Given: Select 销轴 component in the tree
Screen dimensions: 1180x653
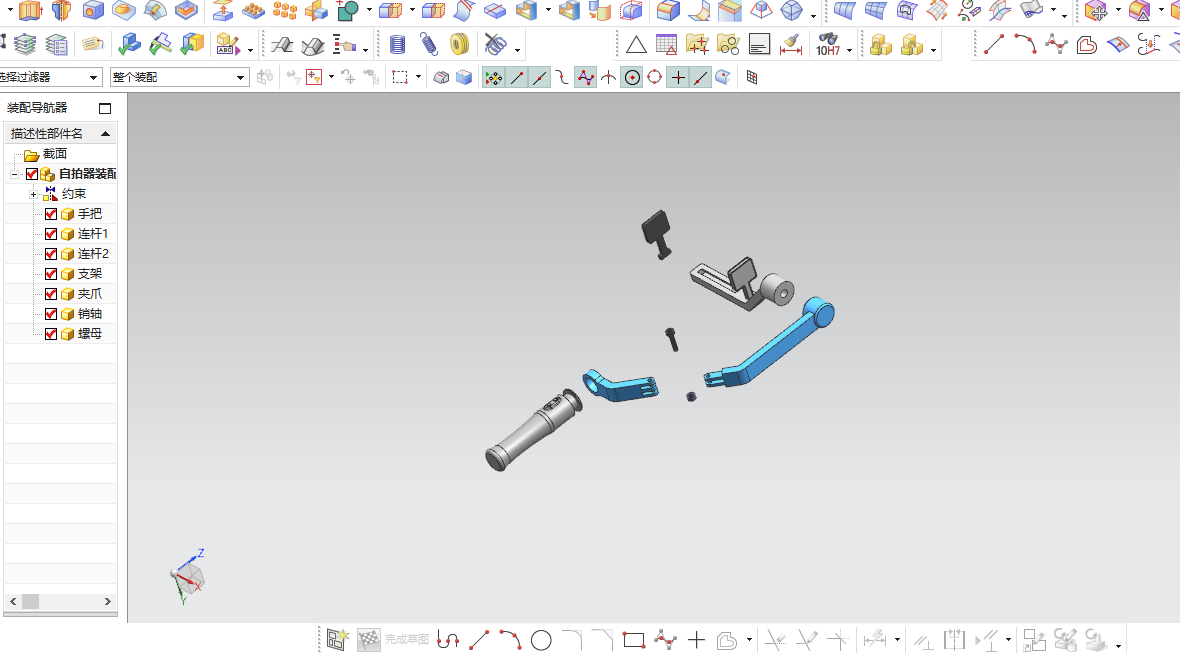Looking at the screenshot, I should [90, 314].
